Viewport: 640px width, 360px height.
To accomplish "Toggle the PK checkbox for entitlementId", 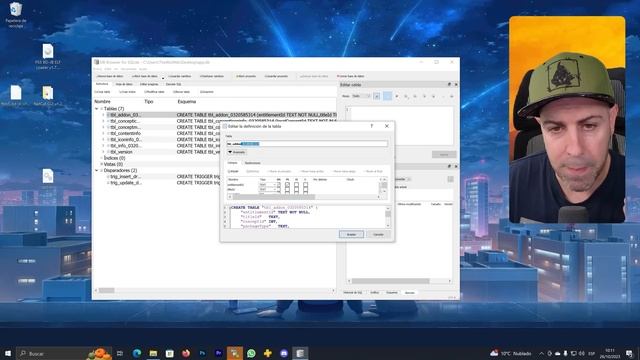I will pyautogui.click(x=287, y=185).
